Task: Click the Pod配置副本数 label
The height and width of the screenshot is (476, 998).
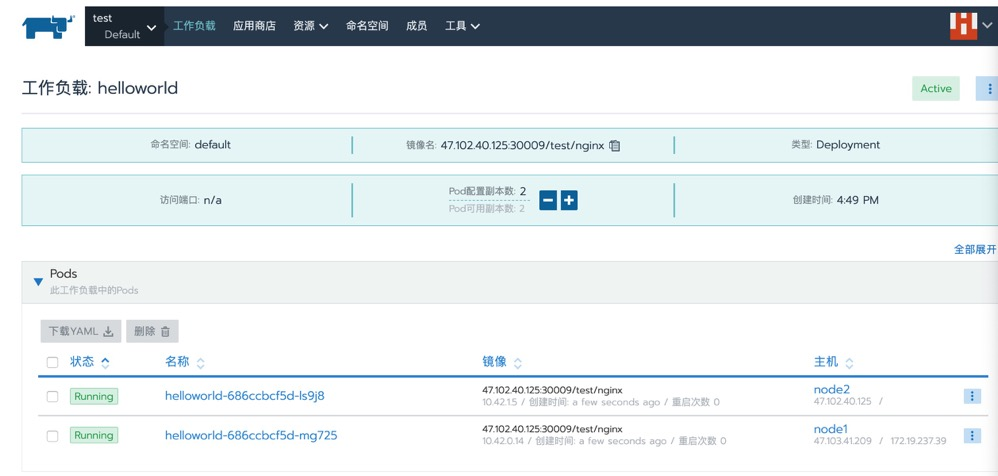Action: pyautogui.click(x=482, y=192)
